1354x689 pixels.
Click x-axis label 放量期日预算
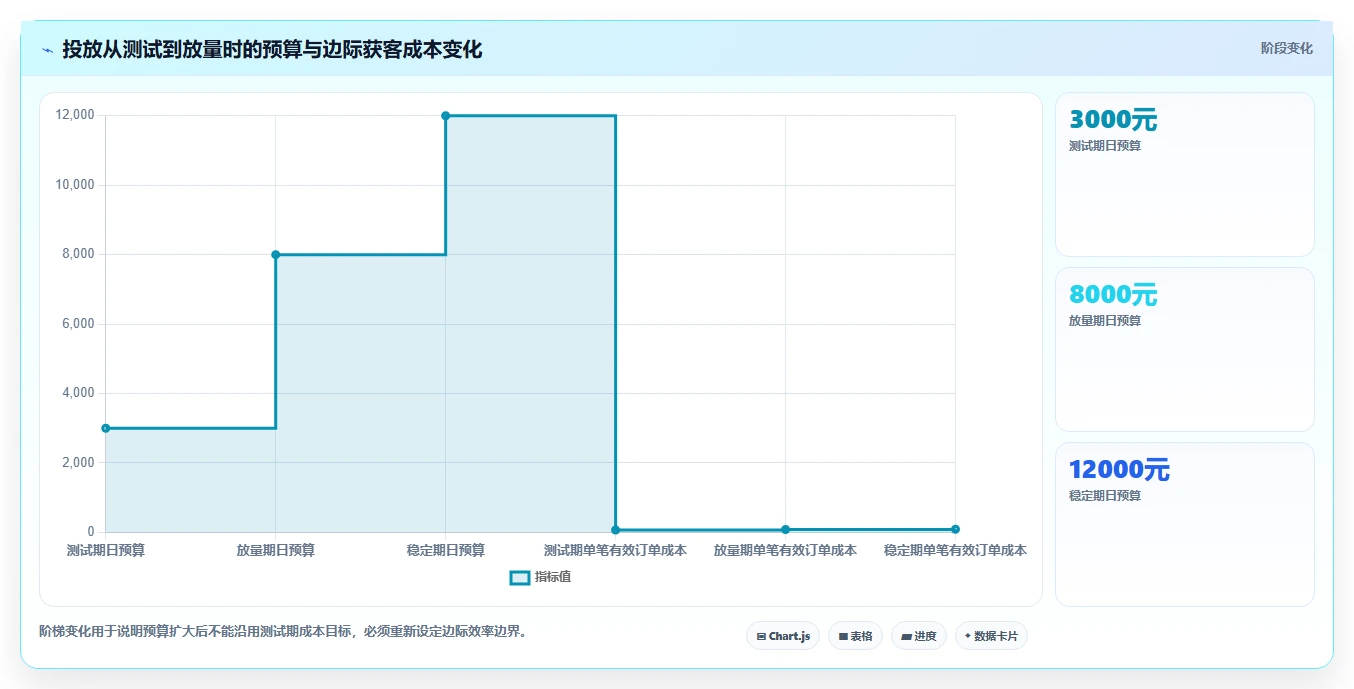click(x=275, y=550)
